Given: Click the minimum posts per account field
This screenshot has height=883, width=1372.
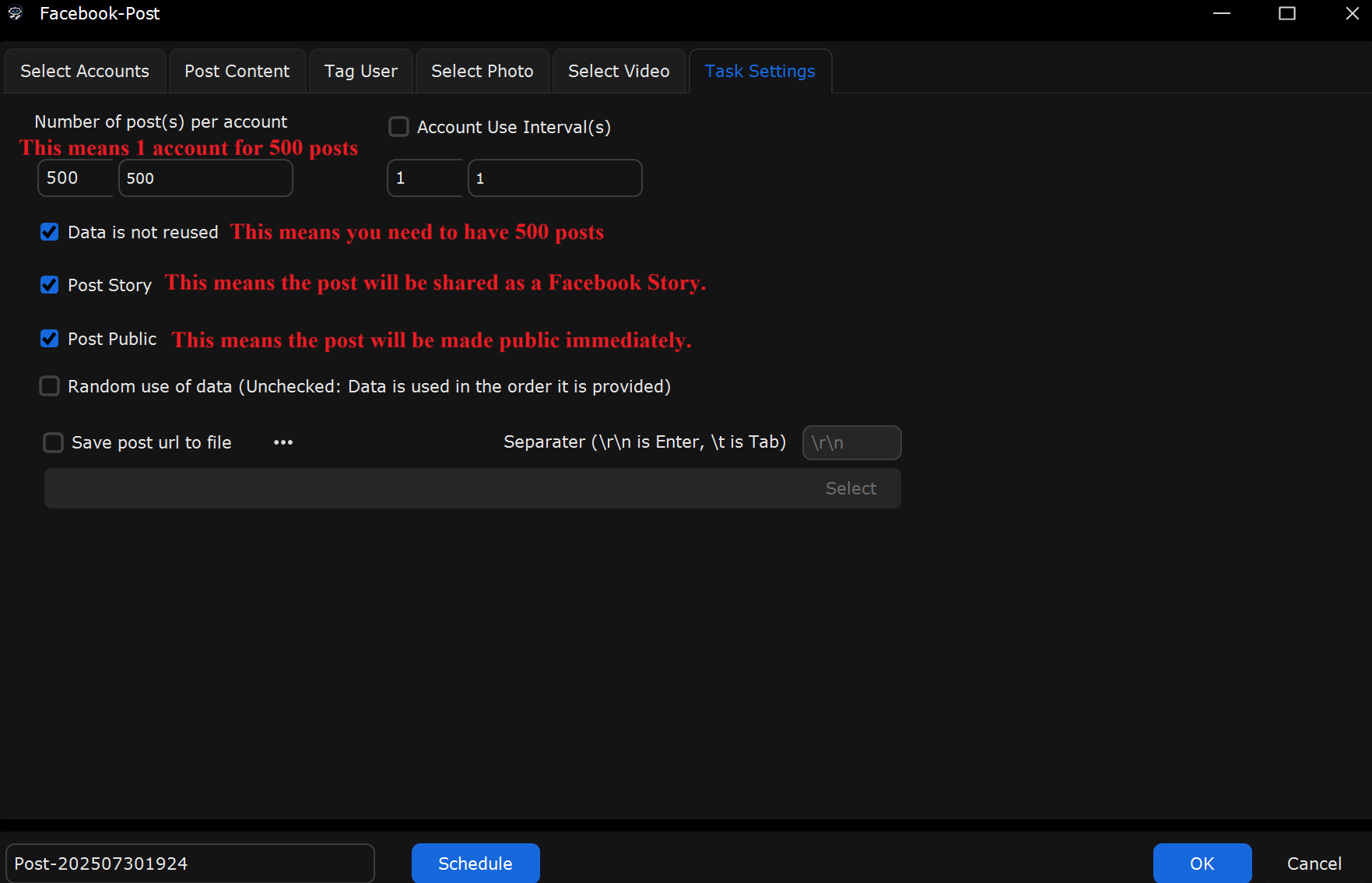Looking at the screenshot, I should (75, 178).
